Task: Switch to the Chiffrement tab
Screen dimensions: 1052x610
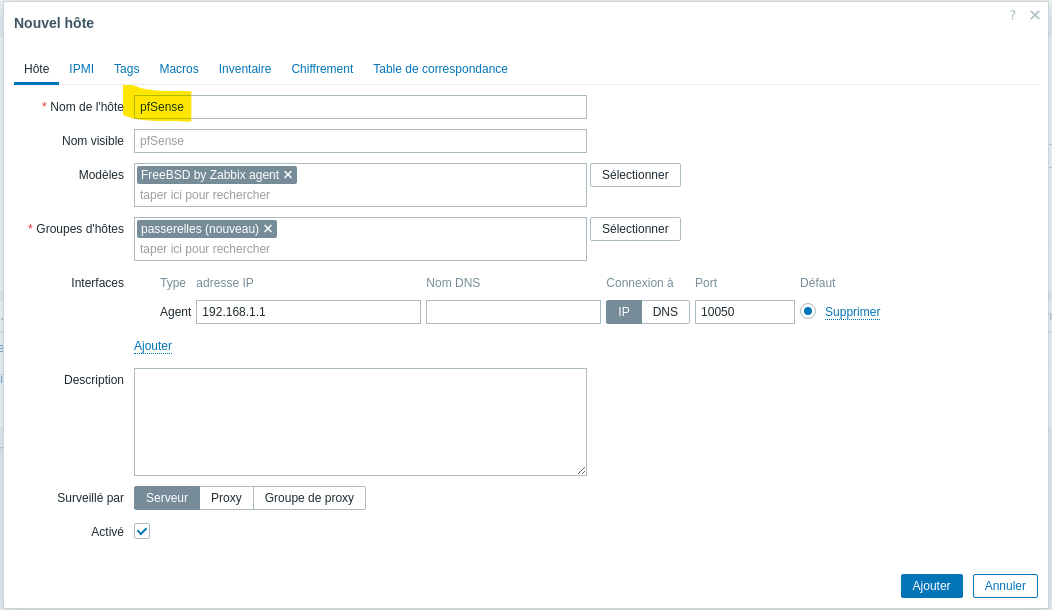Action: [322, 68]
